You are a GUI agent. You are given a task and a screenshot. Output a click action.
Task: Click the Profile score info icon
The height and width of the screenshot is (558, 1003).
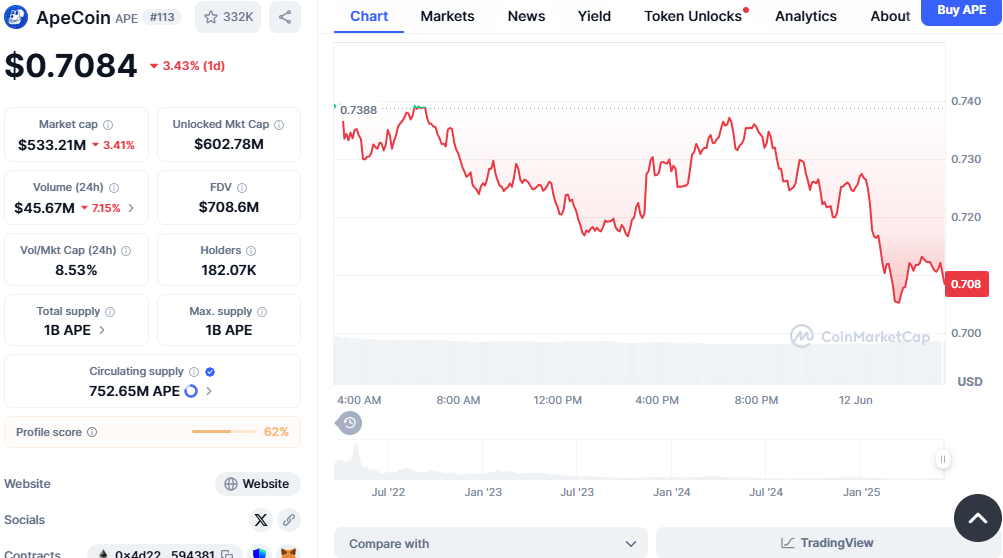(x=92, y=432)
